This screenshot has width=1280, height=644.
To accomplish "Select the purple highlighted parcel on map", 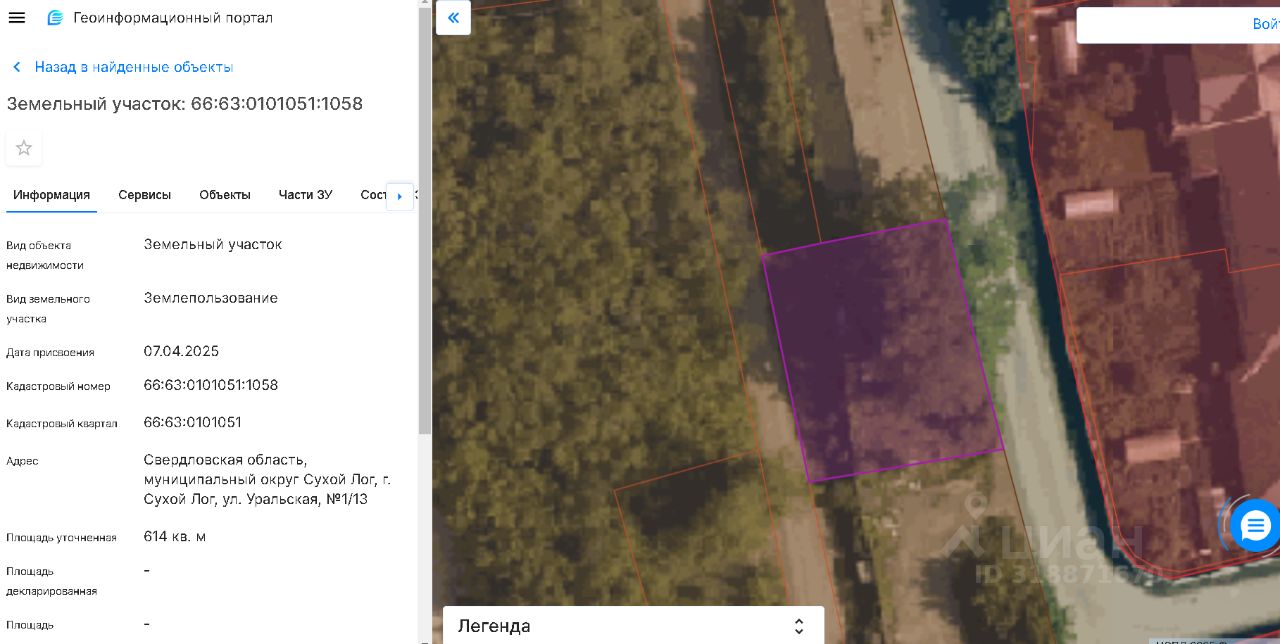I will point(883,350).
